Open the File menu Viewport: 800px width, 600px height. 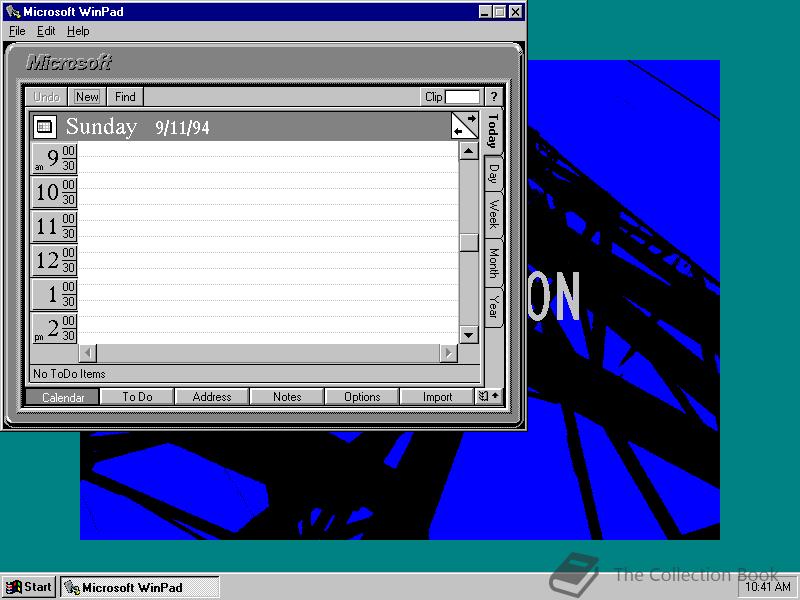[17, 31]
